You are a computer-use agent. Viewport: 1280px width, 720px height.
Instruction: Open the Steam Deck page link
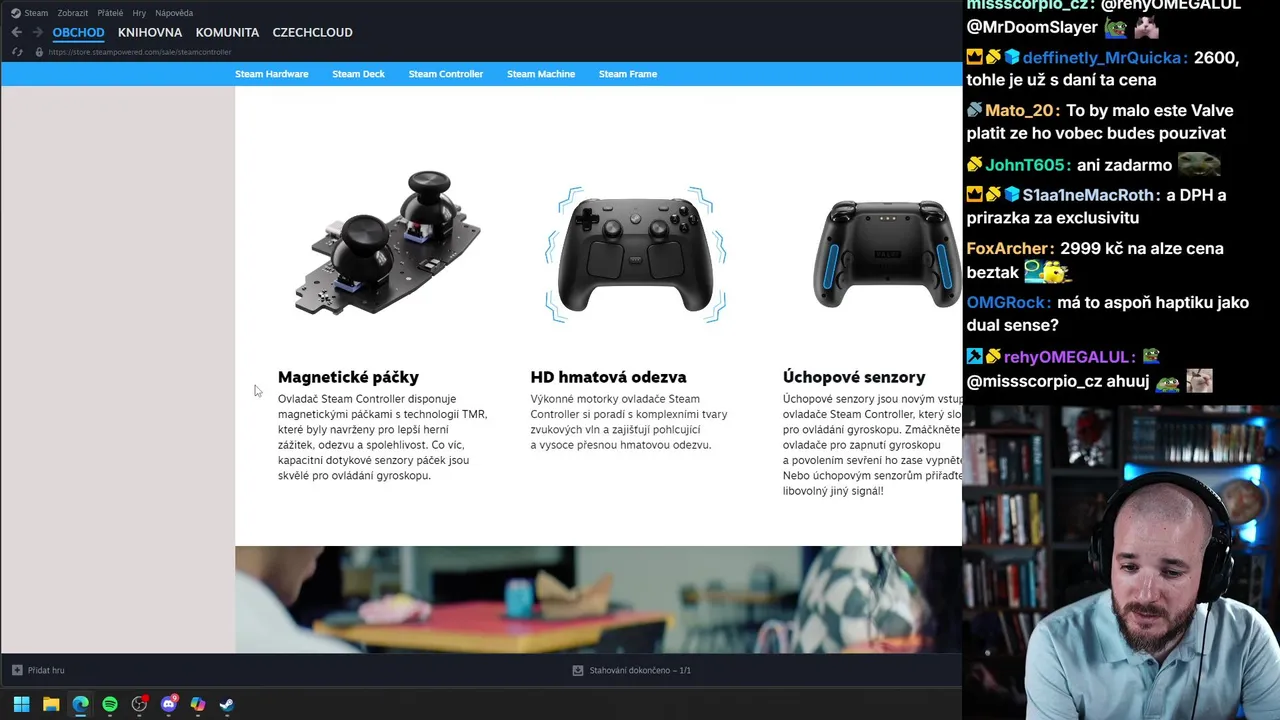point(358,74)
